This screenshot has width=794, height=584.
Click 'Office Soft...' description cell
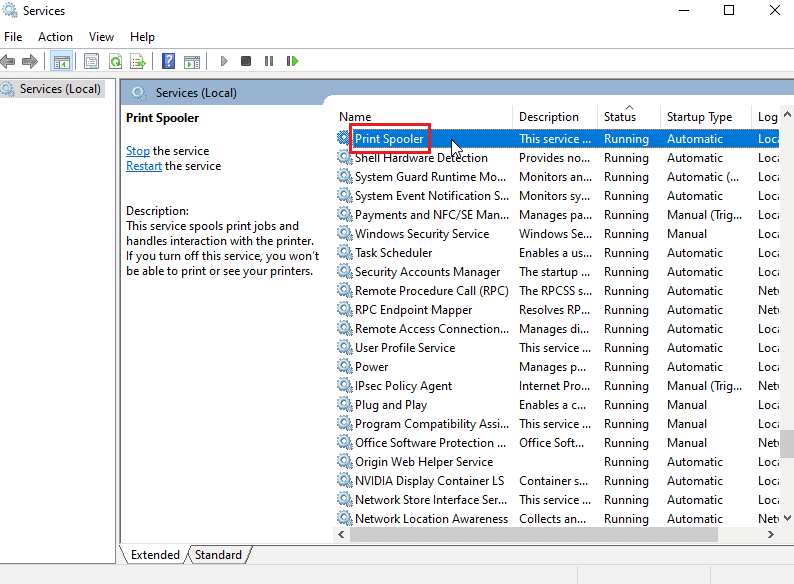pos(551,443)
